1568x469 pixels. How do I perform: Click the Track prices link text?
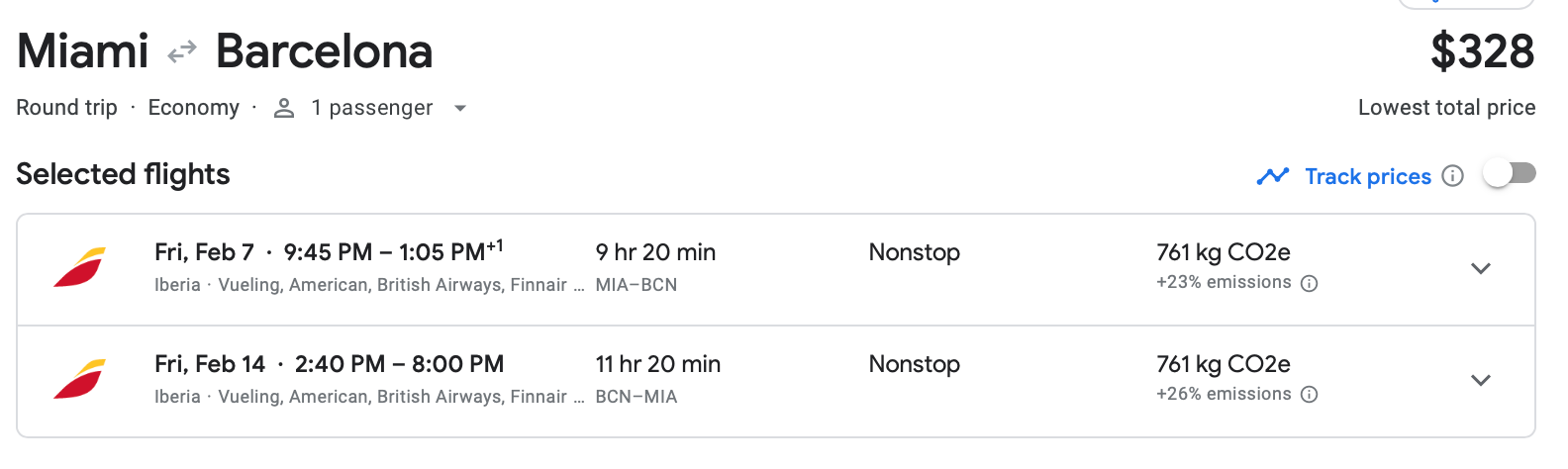(1368, 176)
